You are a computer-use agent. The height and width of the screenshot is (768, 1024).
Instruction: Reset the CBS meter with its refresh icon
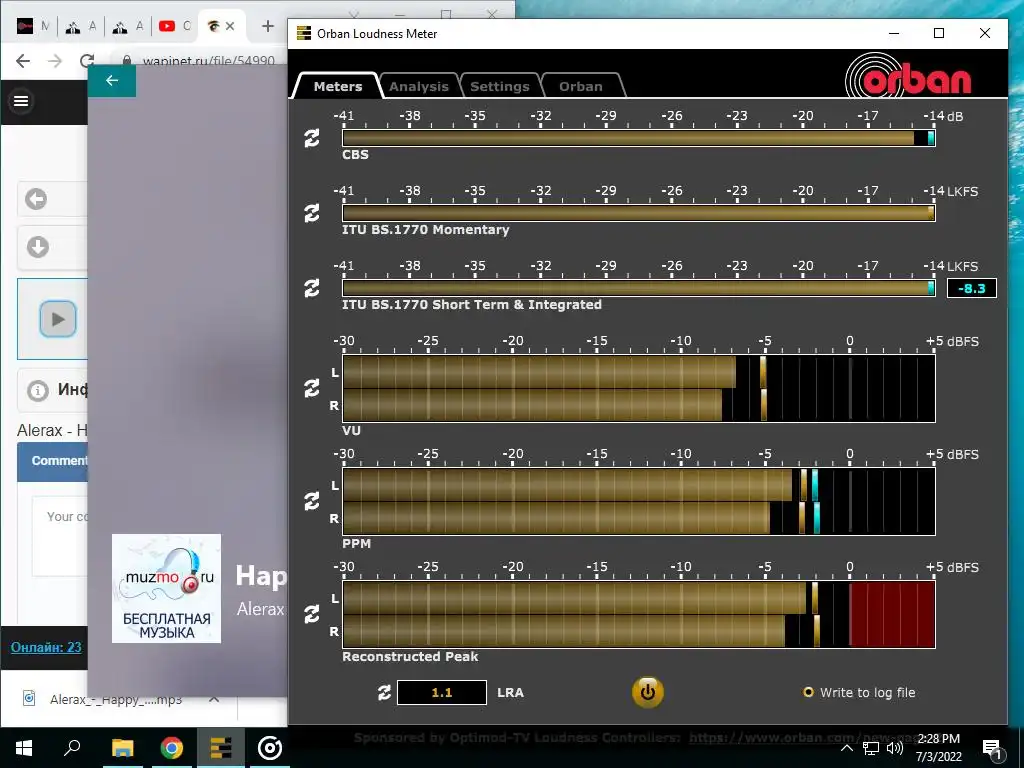312,138
